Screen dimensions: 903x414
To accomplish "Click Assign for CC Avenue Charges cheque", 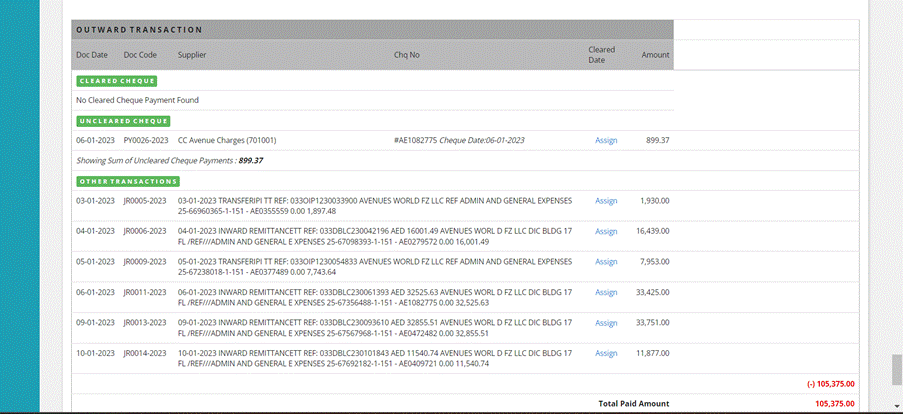I will 606,140.
